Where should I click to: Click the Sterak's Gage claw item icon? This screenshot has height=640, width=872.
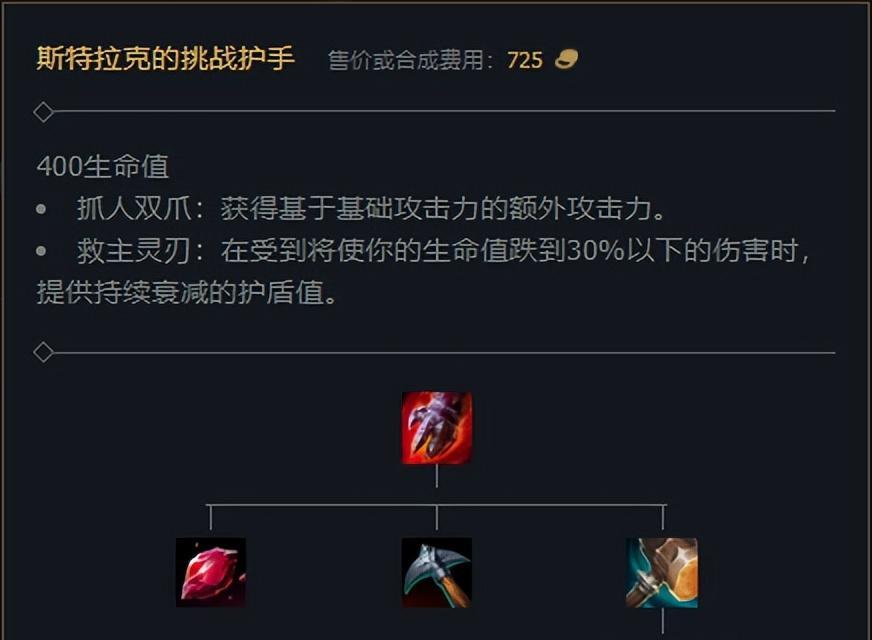pos(437,428)
